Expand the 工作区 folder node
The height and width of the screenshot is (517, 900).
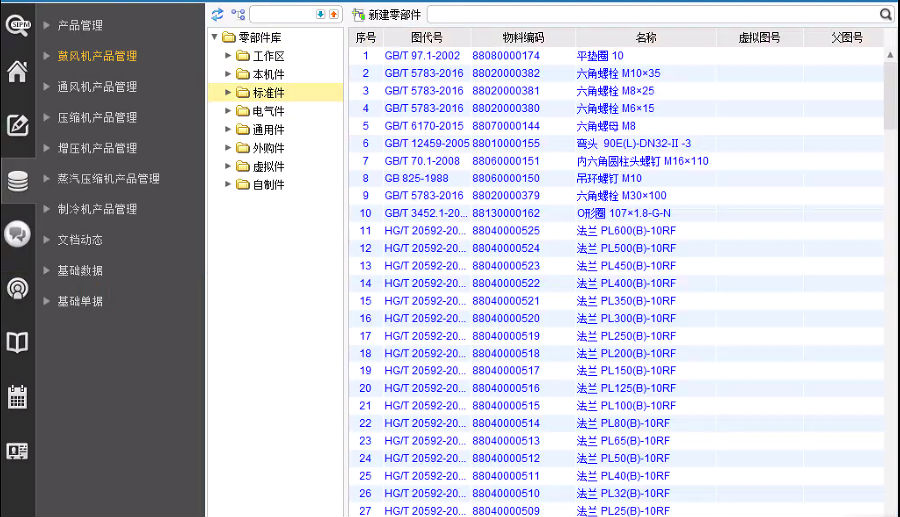point(229,56)
